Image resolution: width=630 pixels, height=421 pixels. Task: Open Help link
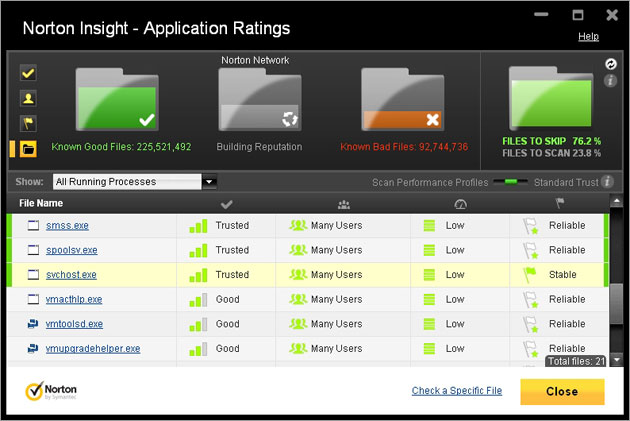(x=588, y=36)
